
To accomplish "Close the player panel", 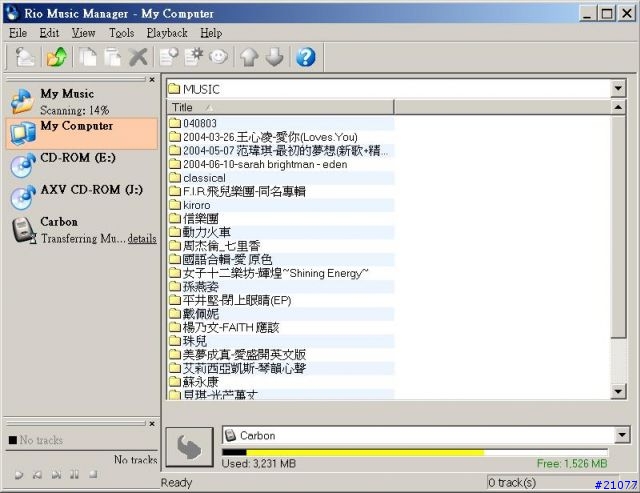I will click(x=152, y=424).
